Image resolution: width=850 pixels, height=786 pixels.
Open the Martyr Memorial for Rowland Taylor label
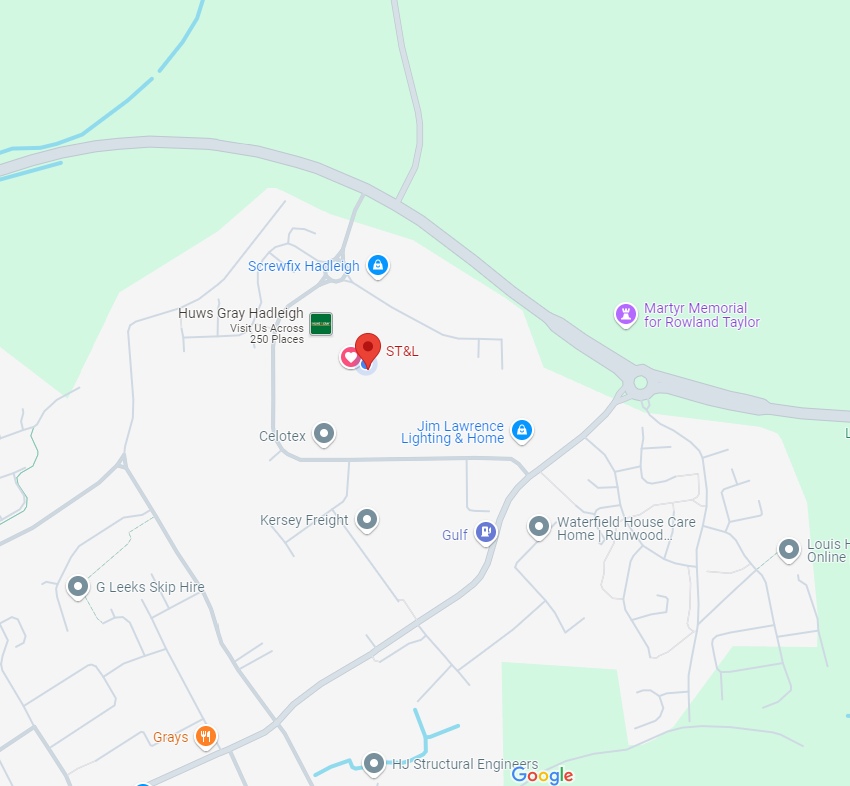pos(702,315)
